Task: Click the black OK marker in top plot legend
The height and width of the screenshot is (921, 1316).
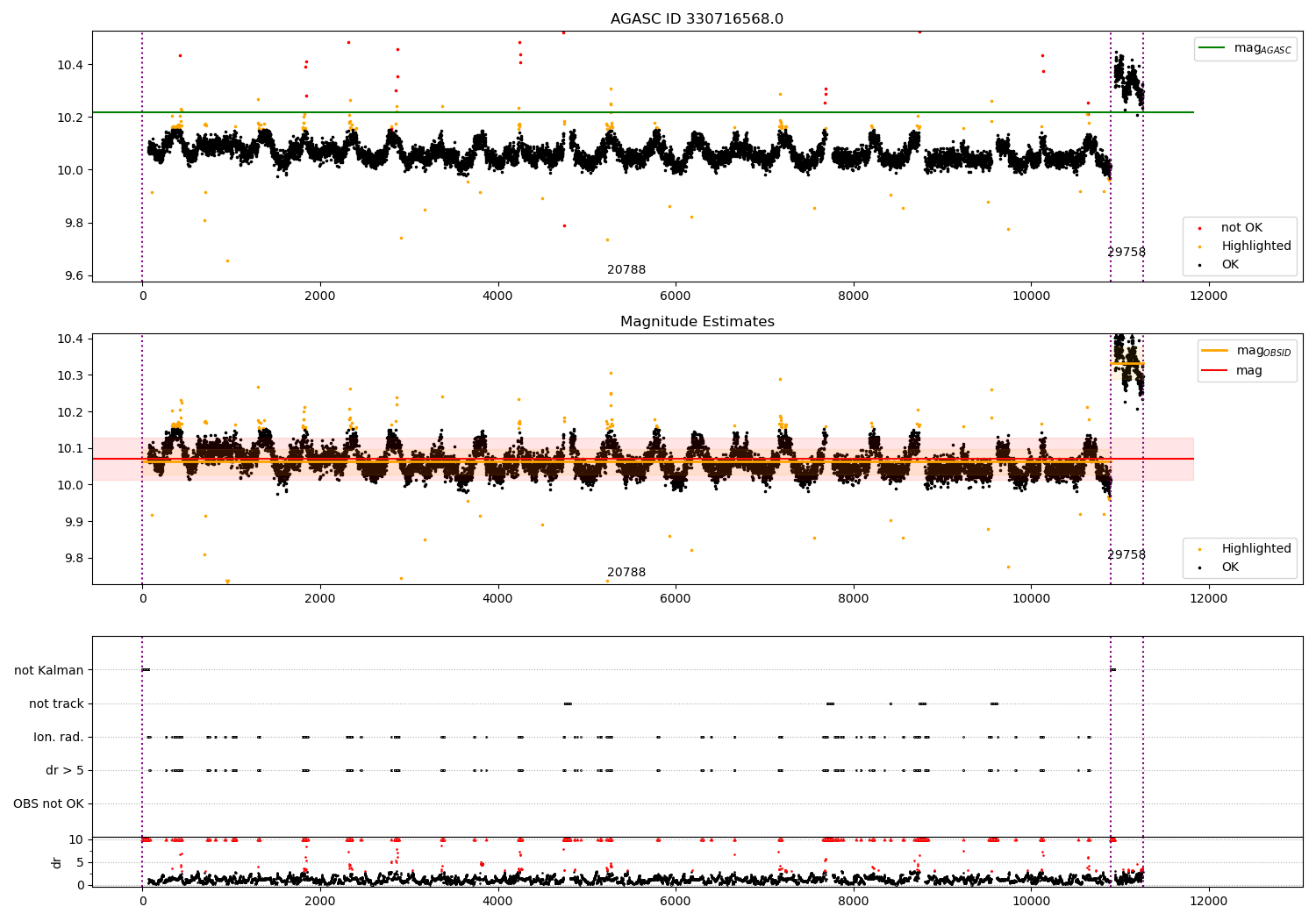Action: 1199,265
